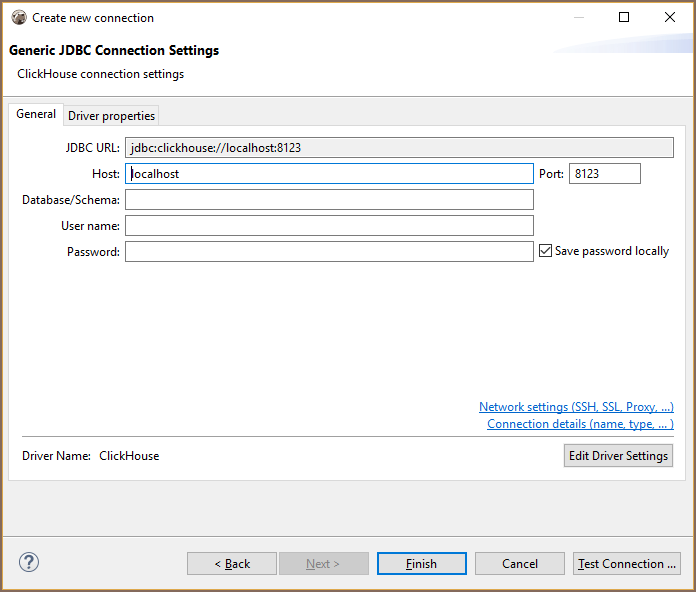Screen dimensions: 696x592
Task: Open Network settings (SSH, SSL, Proxy) link
Action: (x=576, y=407)
